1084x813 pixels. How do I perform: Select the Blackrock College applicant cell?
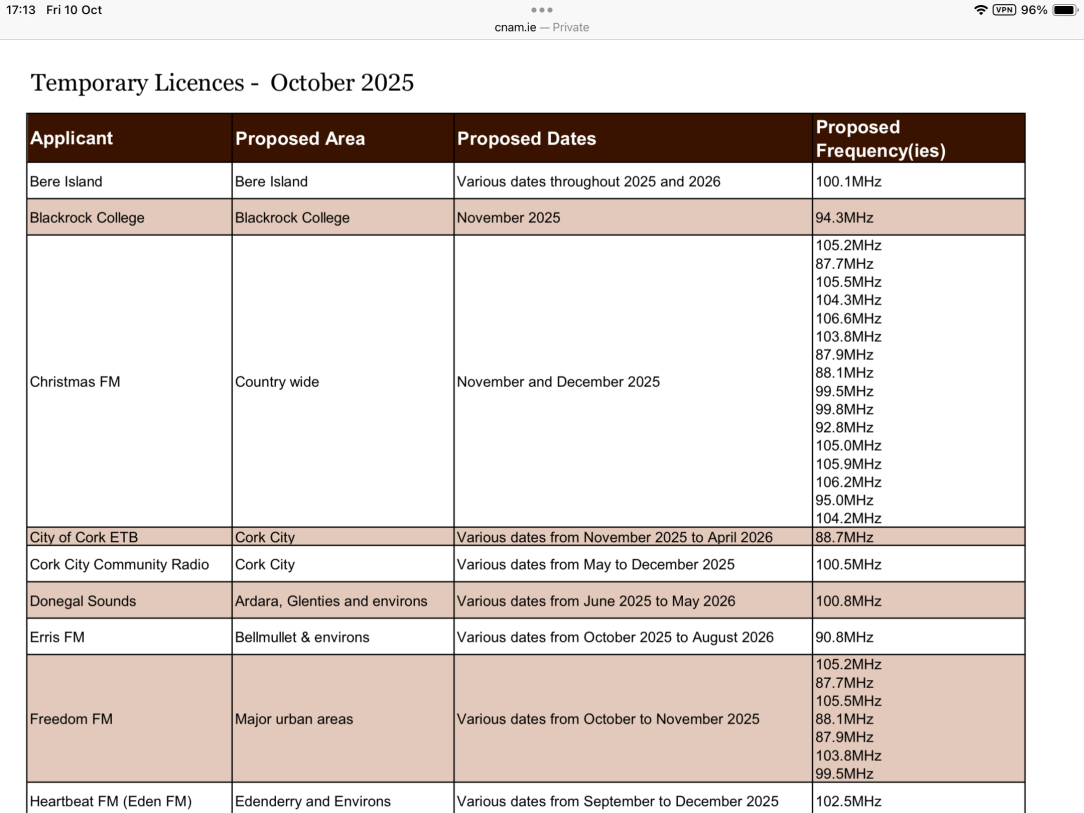[x=129, y=217]
